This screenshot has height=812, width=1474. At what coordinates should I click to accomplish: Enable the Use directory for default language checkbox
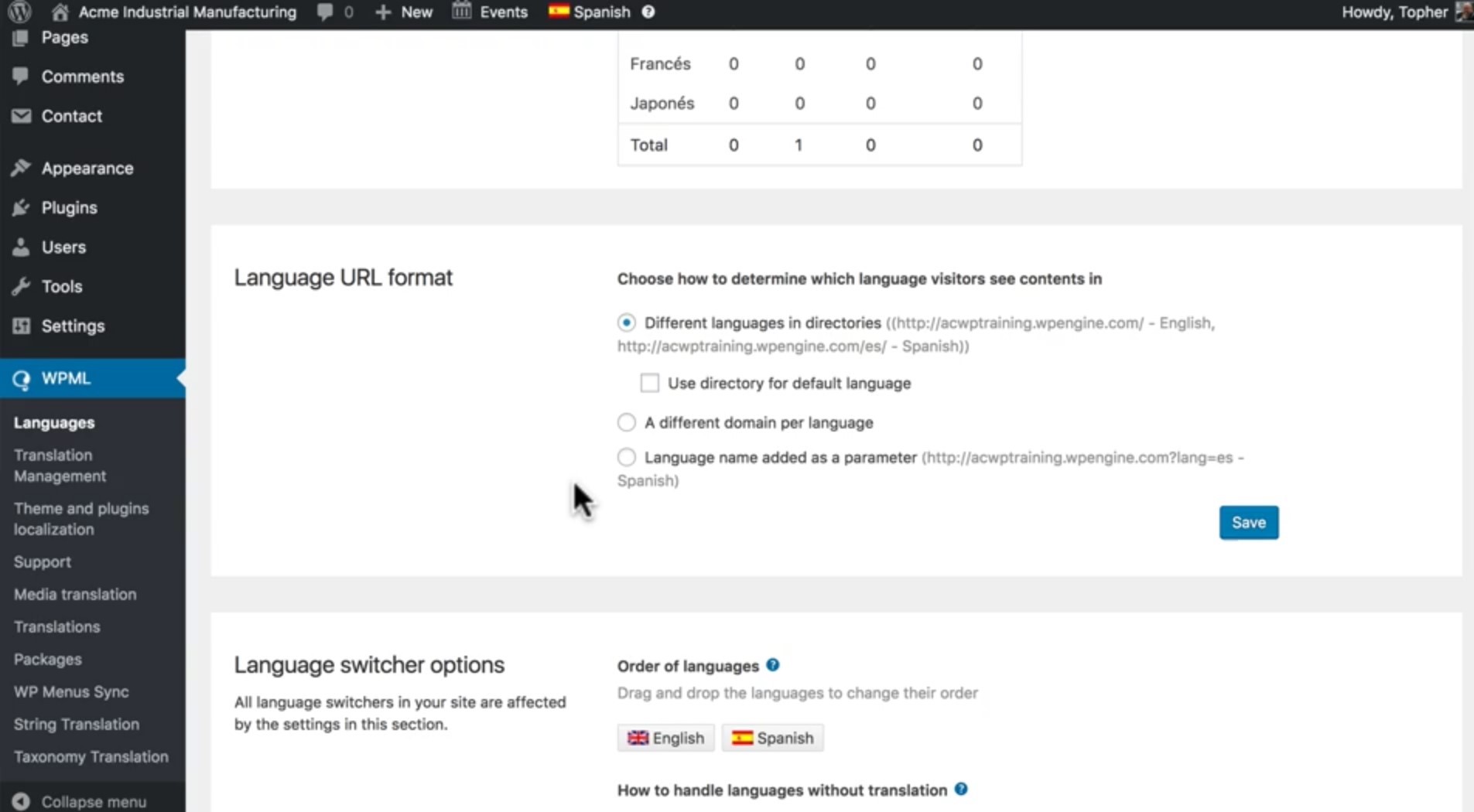pos(649,382)
